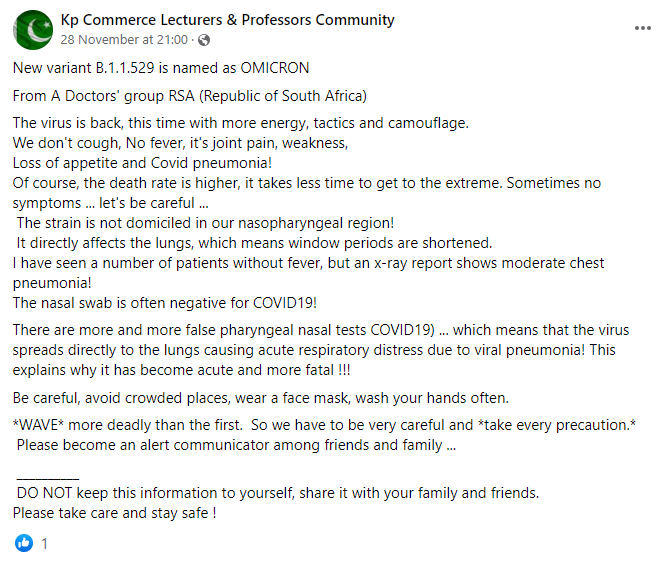Click the "From A Doctors' group RSA" line
This screenshot has height=561, width=671.
pyautogui.click(x=190, y=96)
